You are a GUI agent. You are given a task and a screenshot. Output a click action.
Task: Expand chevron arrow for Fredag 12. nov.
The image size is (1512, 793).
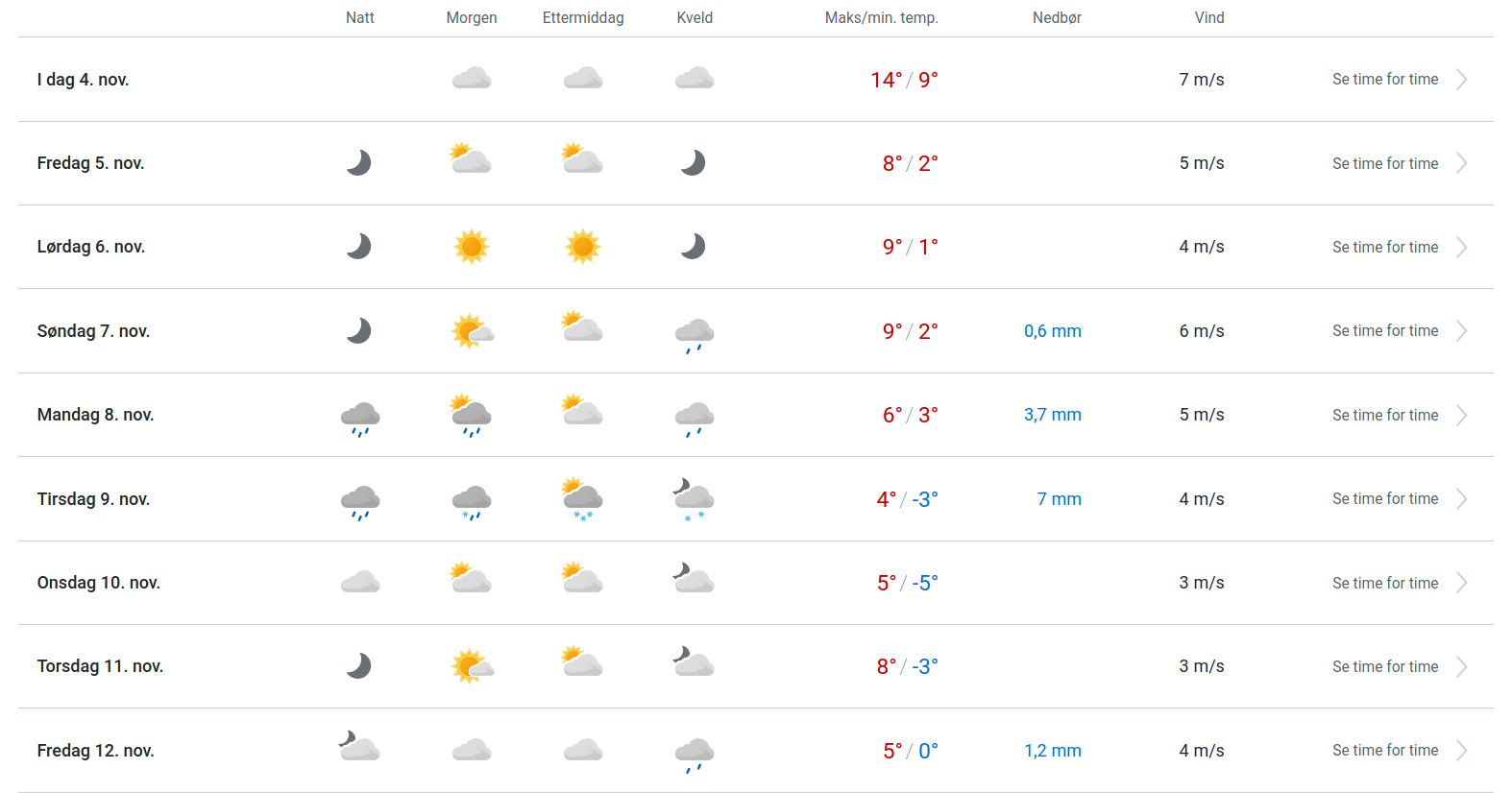1461,751
